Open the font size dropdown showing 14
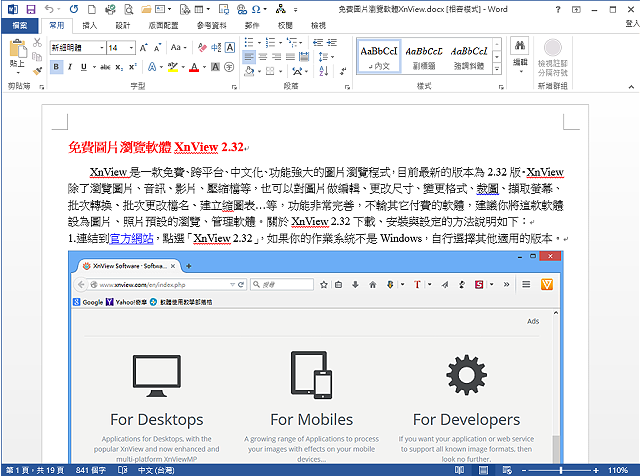Image resolution: width=640 pixels, height=476 pixels. [131, 48]
